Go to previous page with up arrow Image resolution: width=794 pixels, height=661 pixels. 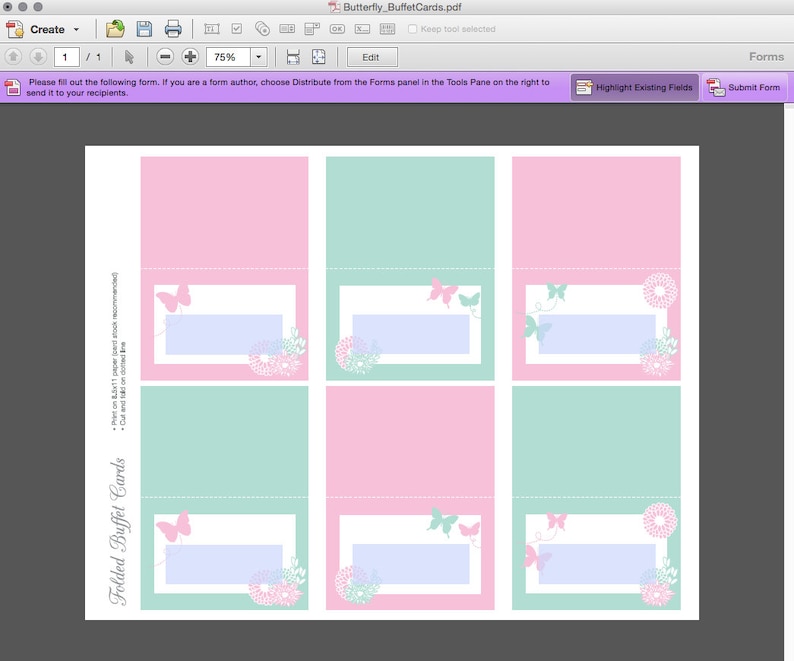[x=13, y=57]
